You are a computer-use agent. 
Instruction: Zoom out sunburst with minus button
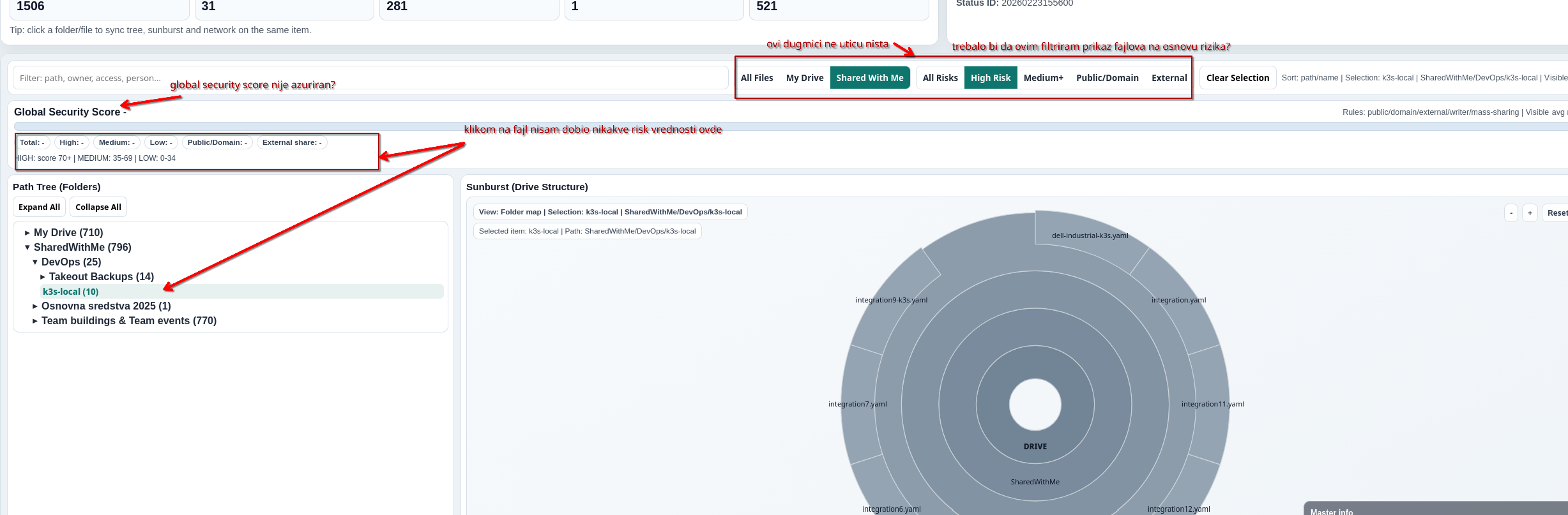(1511, 213)
